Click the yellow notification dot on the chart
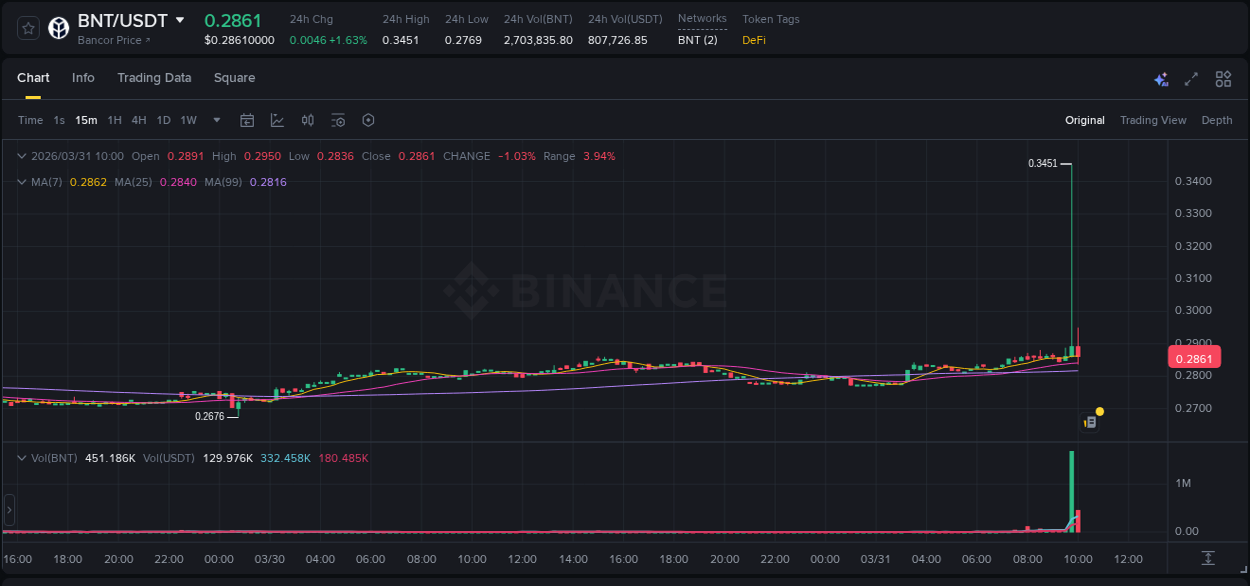This screenshot has width=1250, height=586. pos(1100,411)
